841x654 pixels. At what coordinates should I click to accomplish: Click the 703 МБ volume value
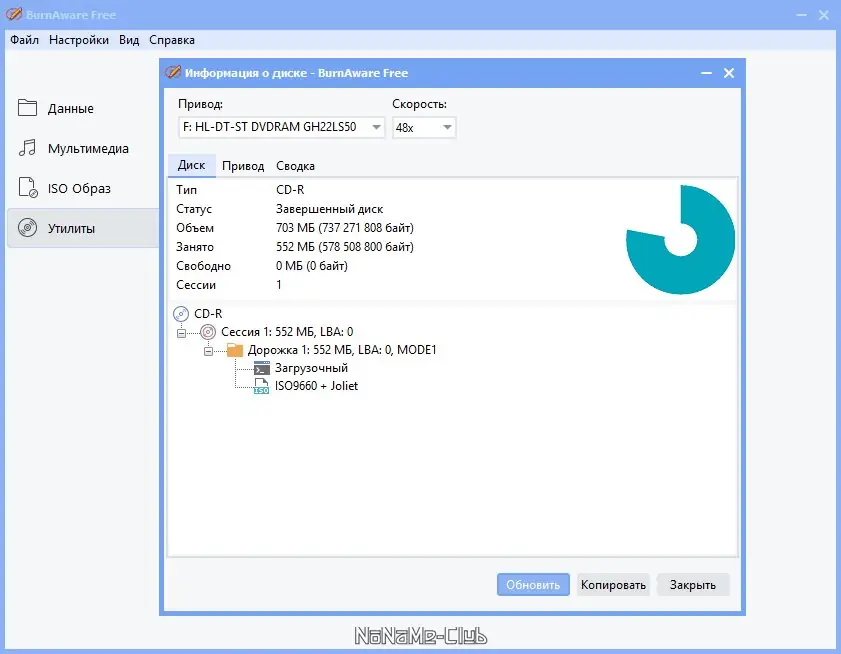tap(345, 228)
